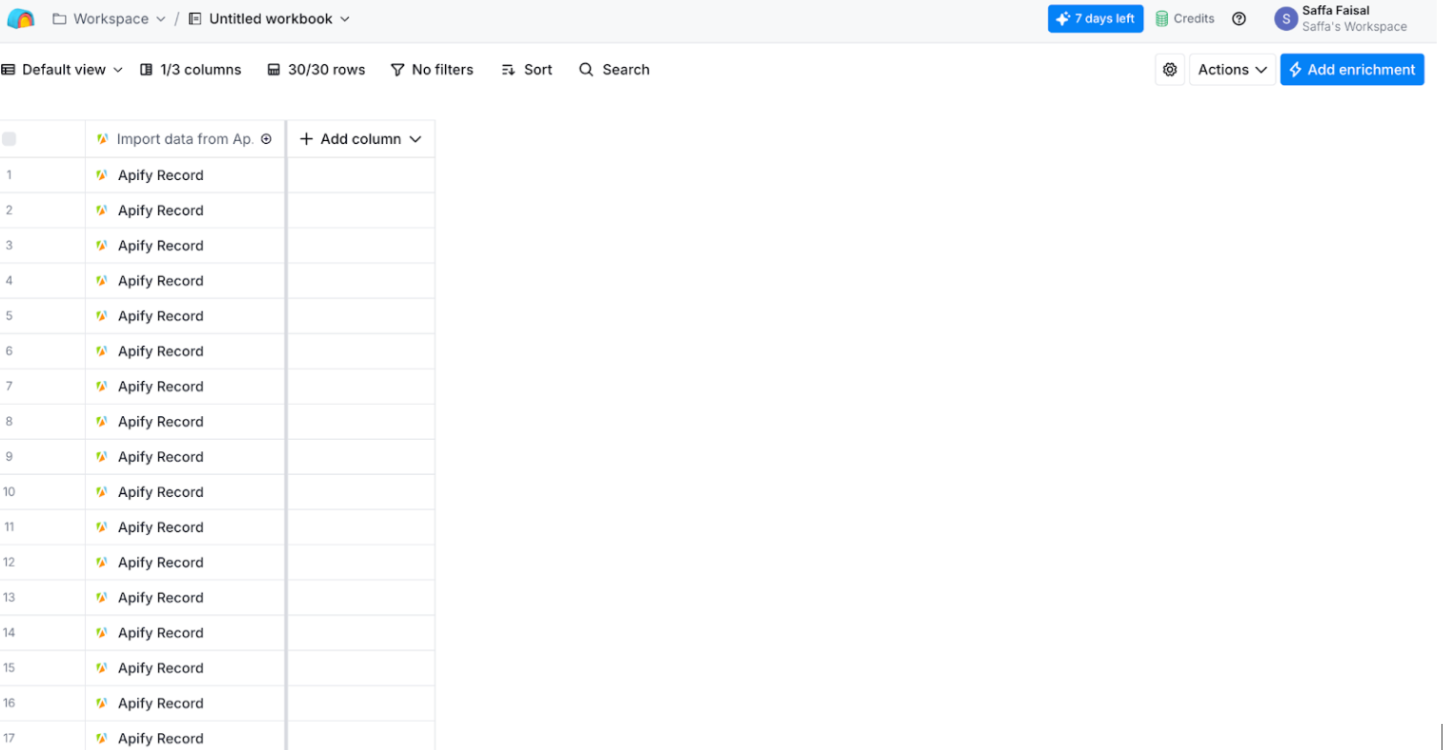This screenshot has width=1443, height=750.
Task: Toggle the select-all rows checkbox
Action: 9,139
